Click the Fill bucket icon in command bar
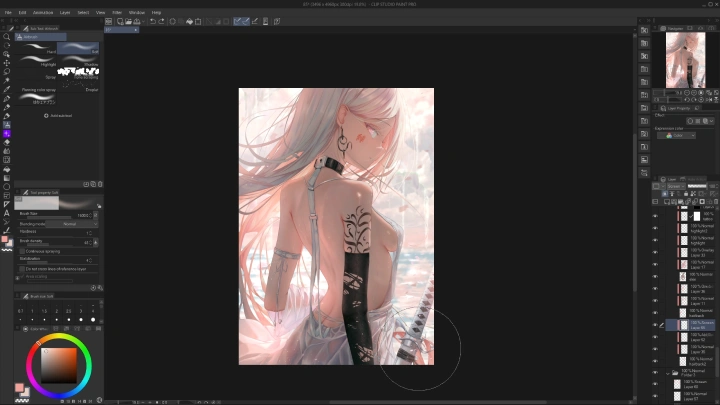Screen dimensions: 720x405 click(190, 22)
